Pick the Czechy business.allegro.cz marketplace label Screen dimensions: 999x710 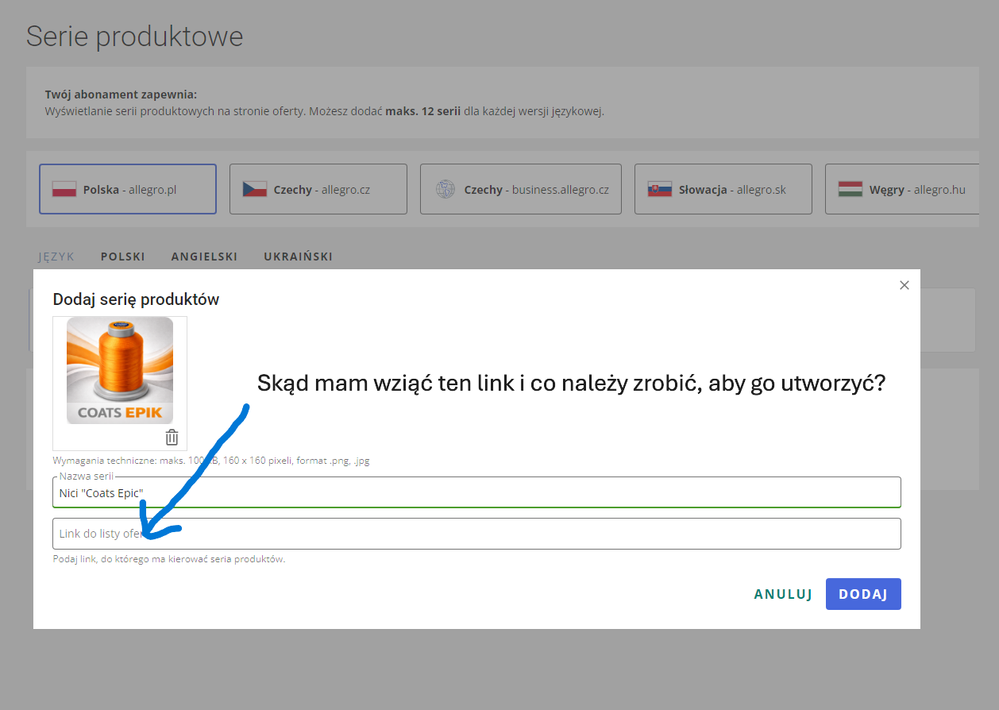[x=536, y=189]
